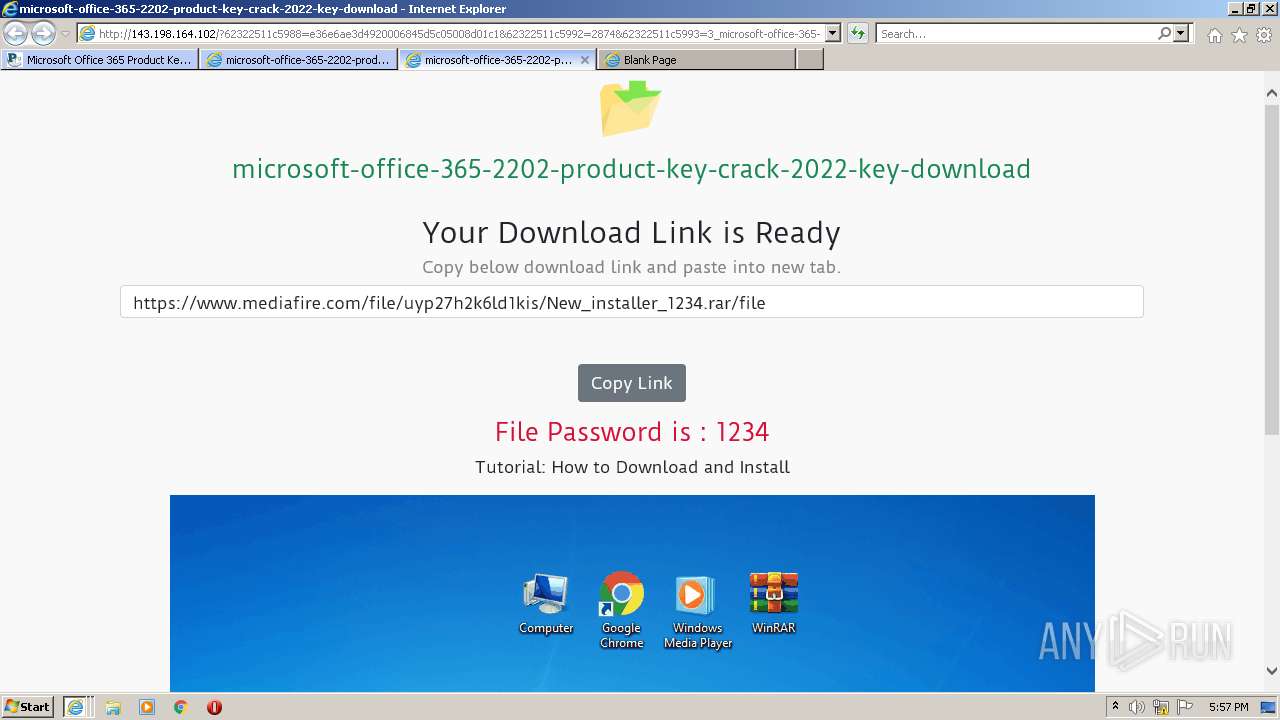The width and height of the screenshot is (1280, 720).
Task: Click 'Tutorial: How to Download and Install' text
Action: (632, 467)
